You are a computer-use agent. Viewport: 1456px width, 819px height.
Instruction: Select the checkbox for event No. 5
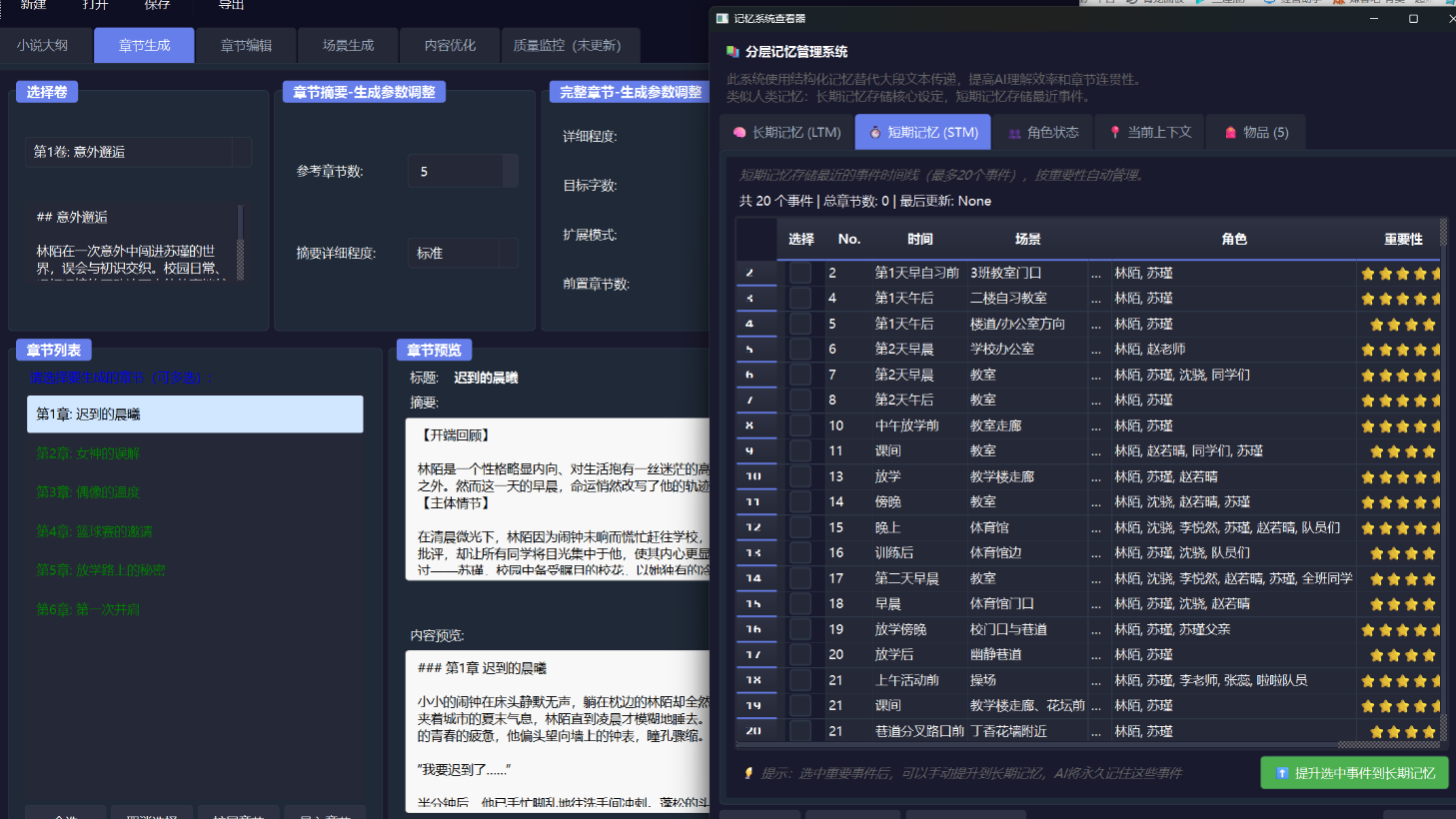[x=800, y=324]
